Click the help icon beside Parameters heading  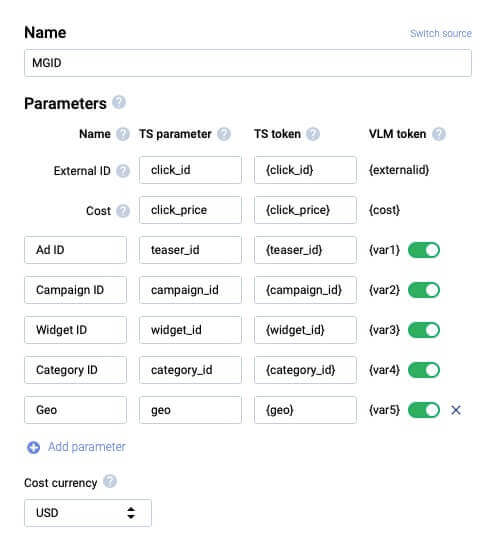click(x=119, y=103)
